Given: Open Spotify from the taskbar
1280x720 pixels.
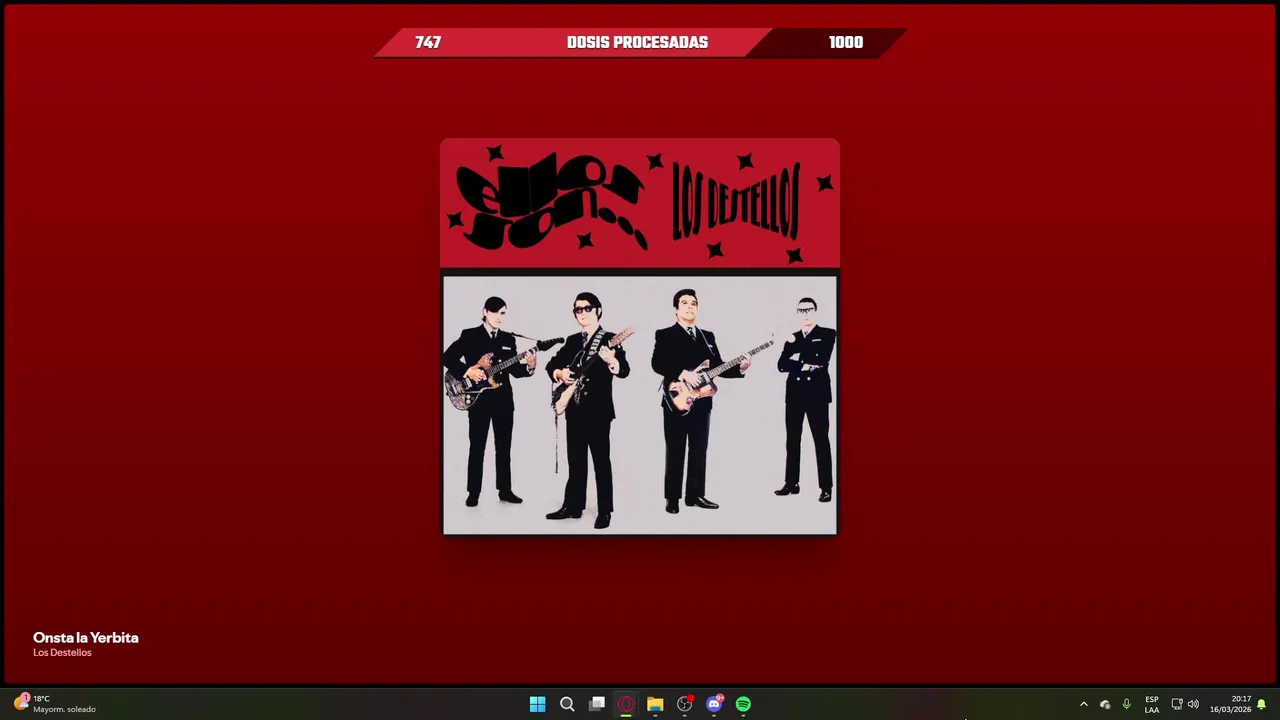Looking at the screenshot, I should [743, 704].
